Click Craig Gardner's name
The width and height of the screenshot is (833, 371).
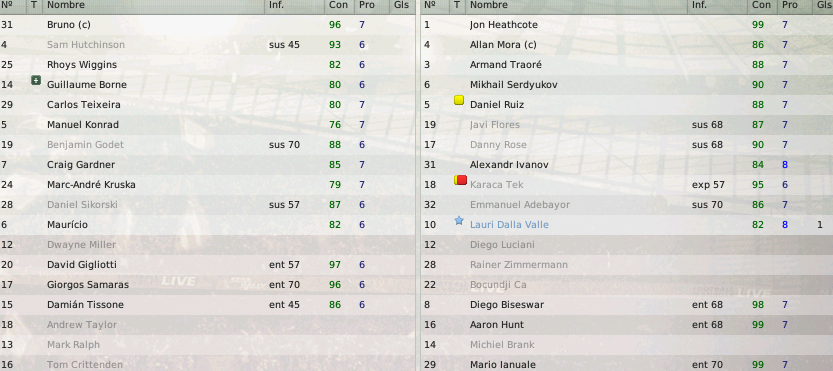pyautogui.click(x=81, y=165)
